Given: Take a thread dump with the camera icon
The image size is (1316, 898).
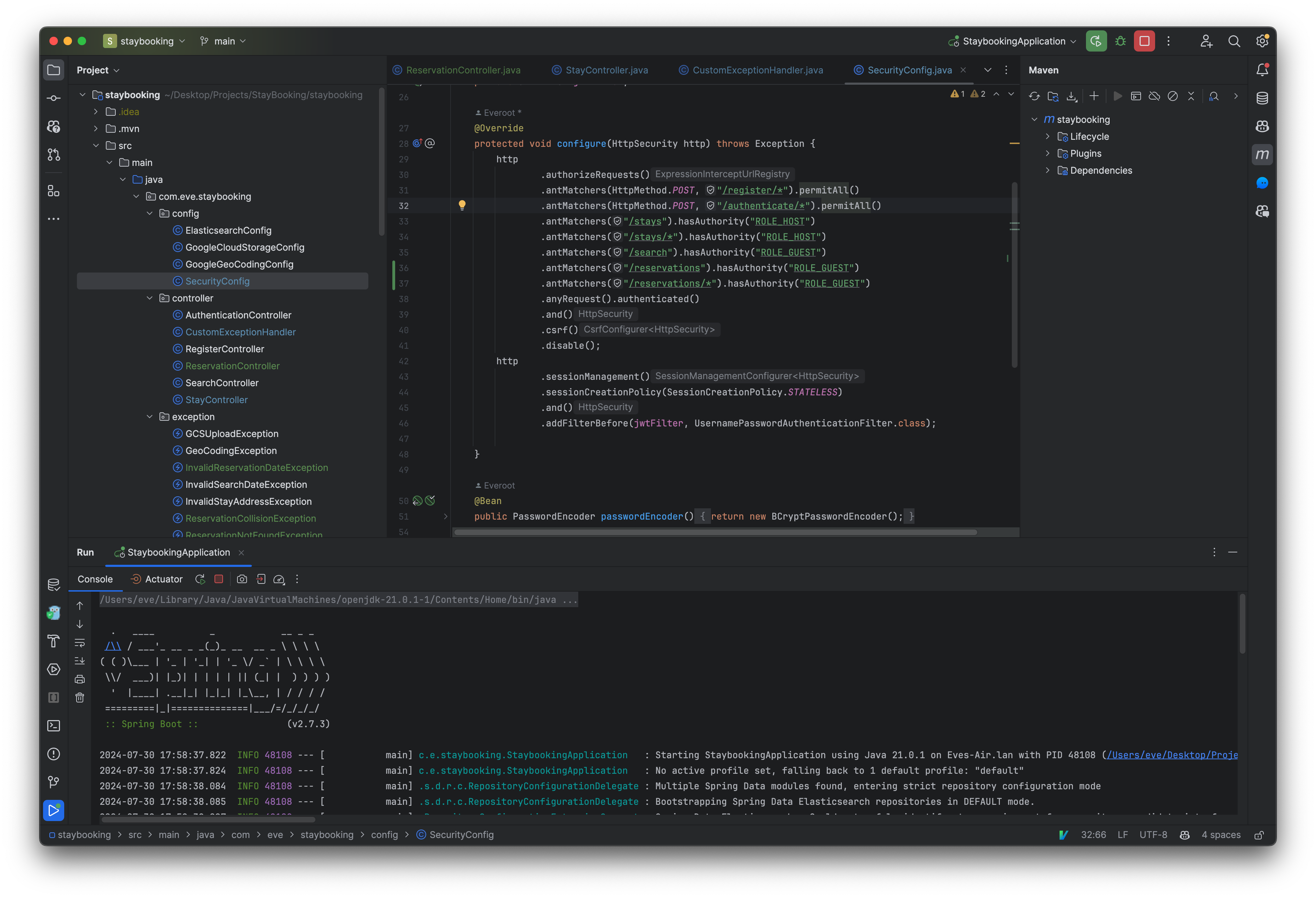Looking at the screenshot, I should [242, 579].
